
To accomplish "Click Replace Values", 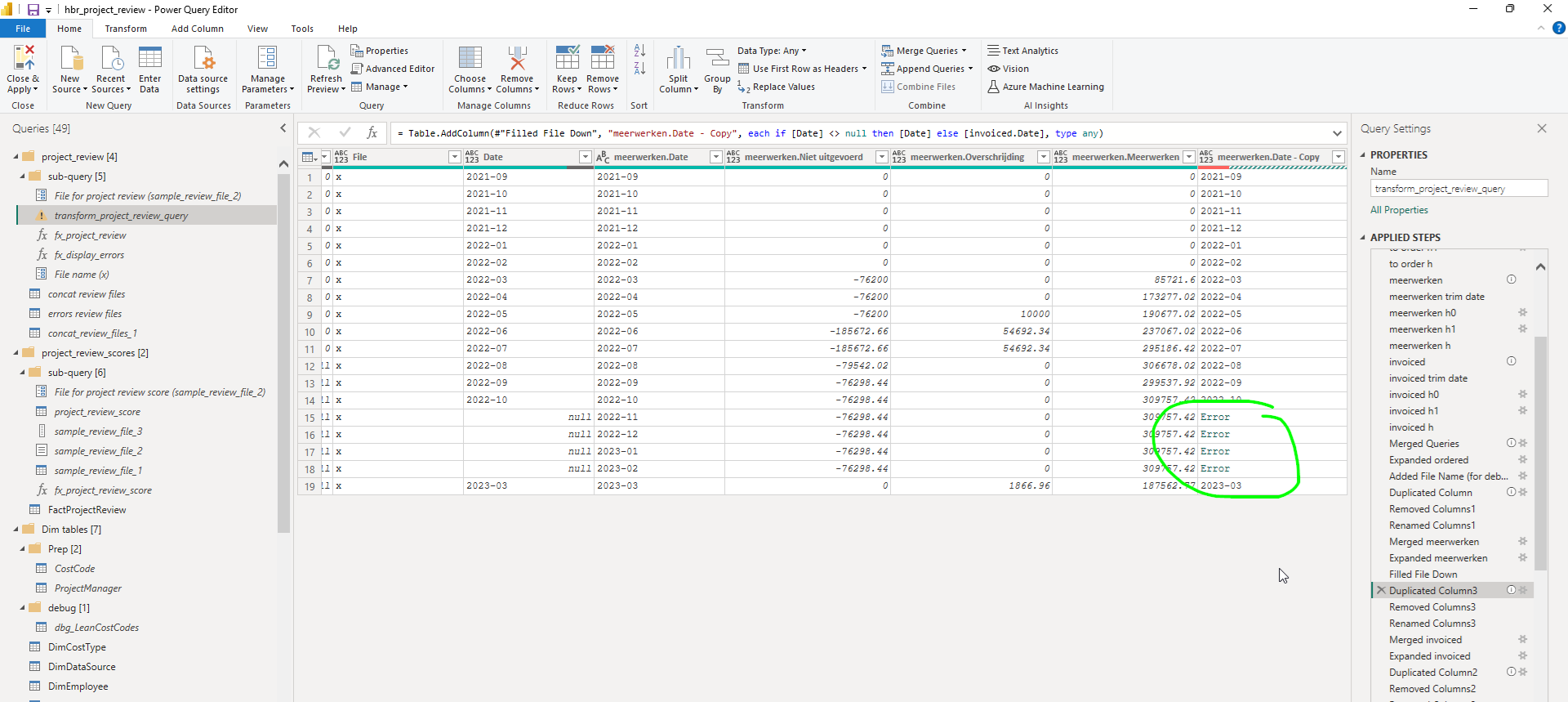I will pyautogui.click(x=776, y=87).
